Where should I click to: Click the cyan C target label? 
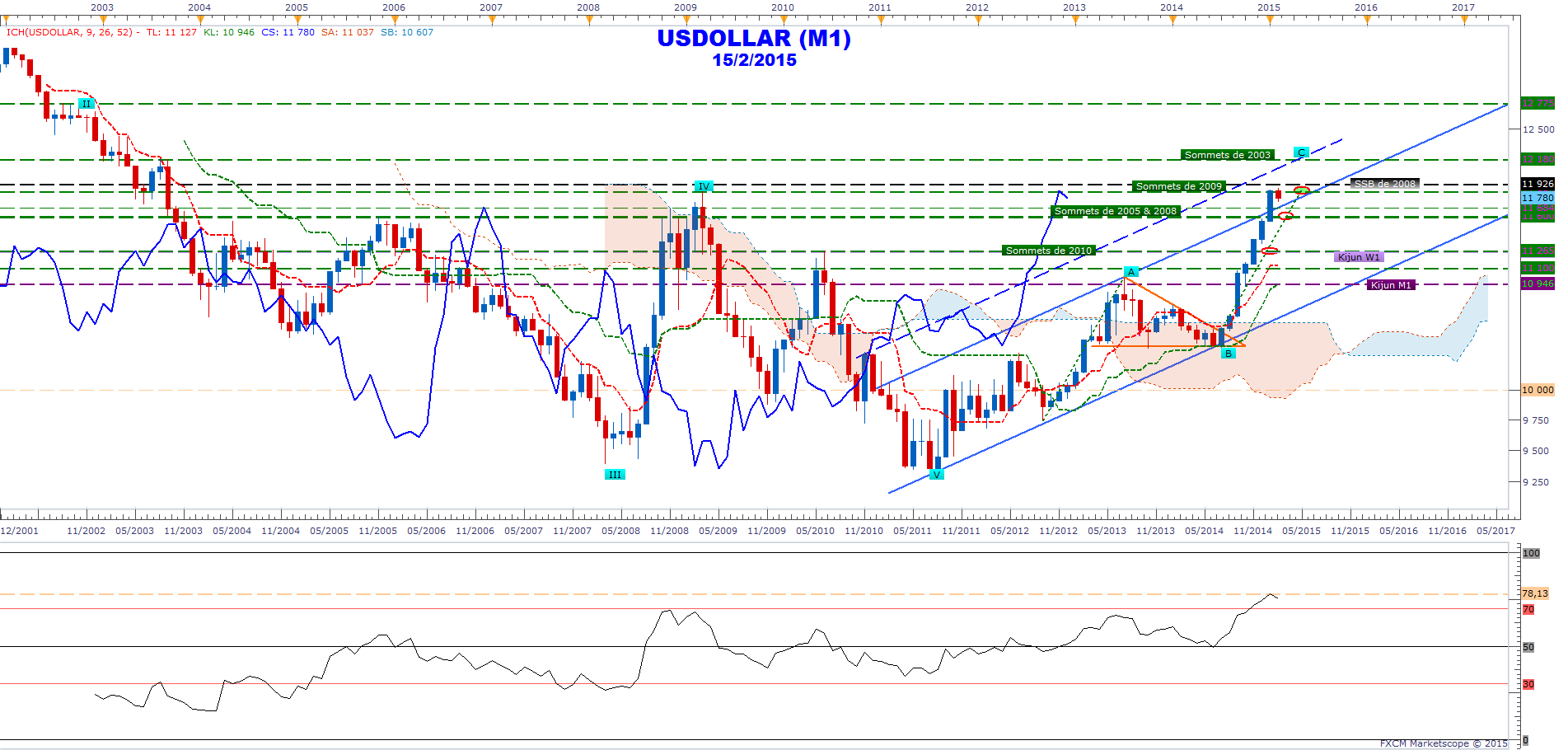pos(1301,152)
